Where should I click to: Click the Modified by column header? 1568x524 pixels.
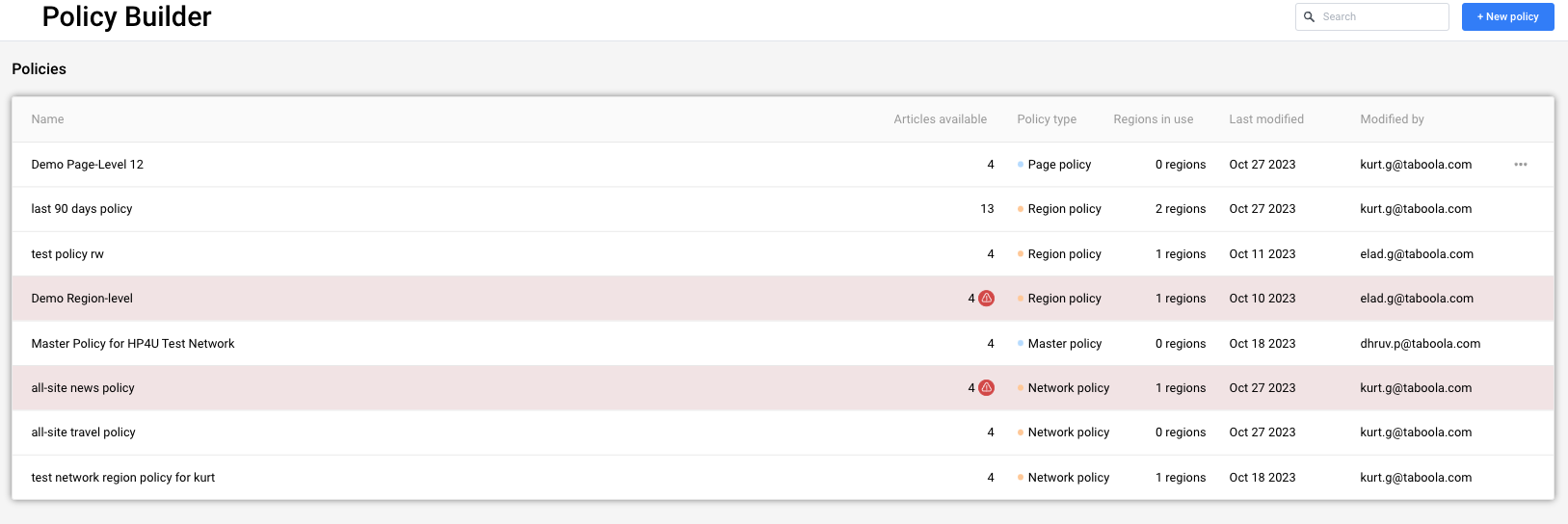click(1392, 119)
